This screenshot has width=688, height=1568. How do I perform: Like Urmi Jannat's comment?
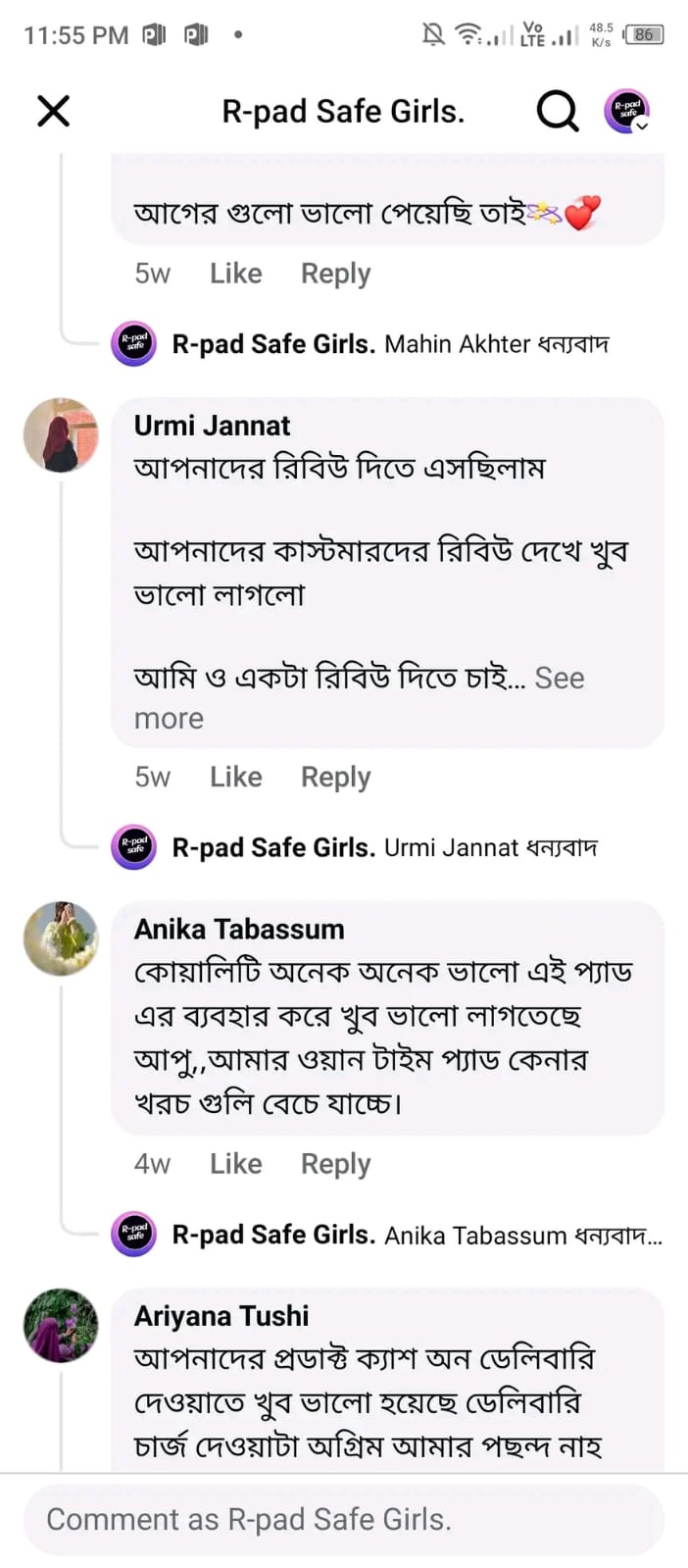point(235,777)
